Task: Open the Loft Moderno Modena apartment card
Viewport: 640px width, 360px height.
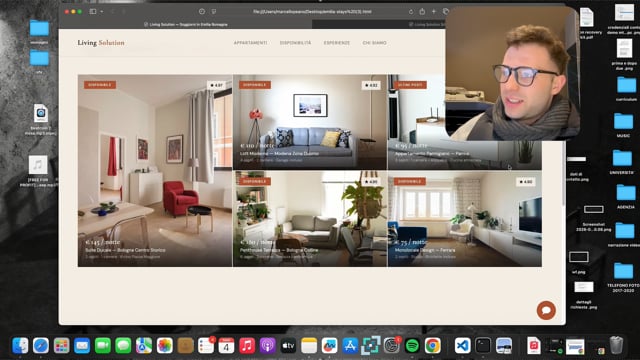Action: [310, 122]
